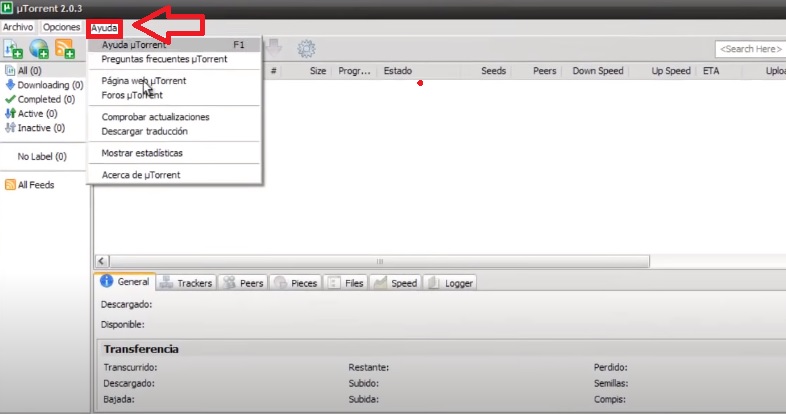Click the Add Torrent from URL icon
The height and width of the screenshot is (414, 786).
[x=40, y=48]
